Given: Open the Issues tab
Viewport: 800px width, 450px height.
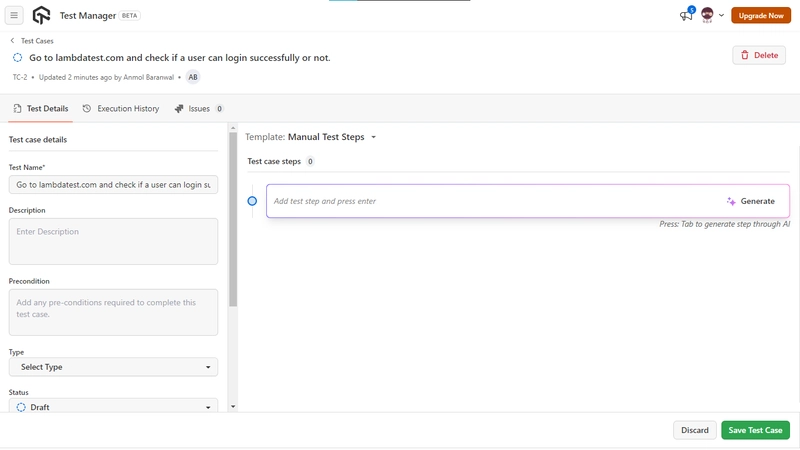Looking at the screenshot, I should pos(198,109).
